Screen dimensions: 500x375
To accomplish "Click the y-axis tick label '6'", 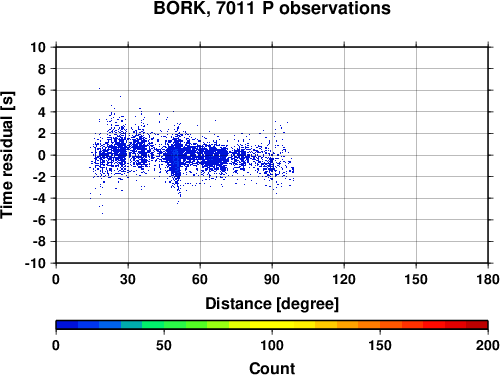I will [x=42, y=90].
